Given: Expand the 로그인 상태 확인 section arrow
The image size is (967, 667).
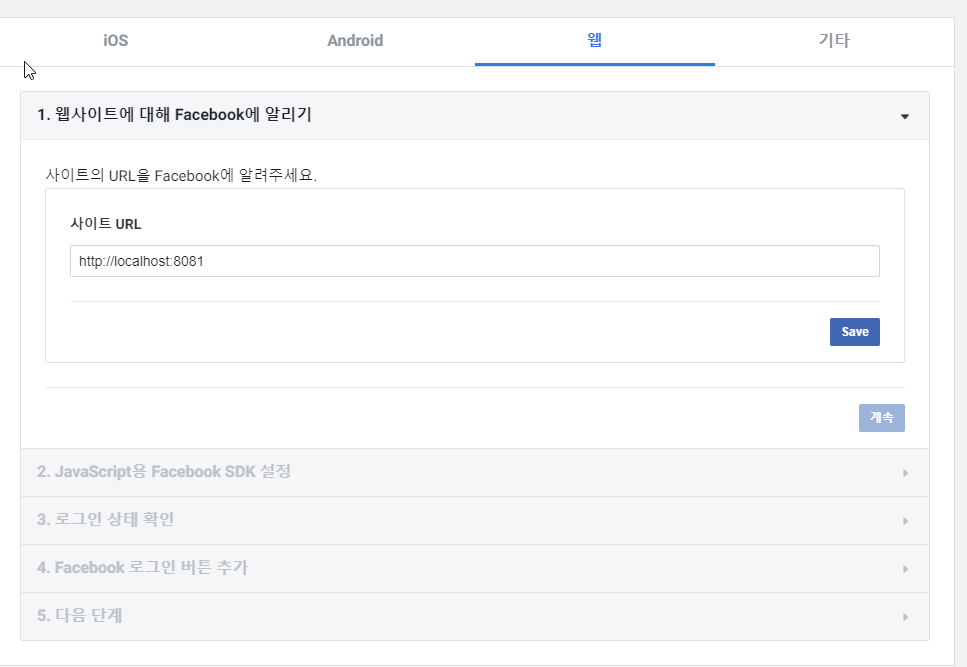Looking at the screenshot, I should pyautogui.click(x=905, y=521).
